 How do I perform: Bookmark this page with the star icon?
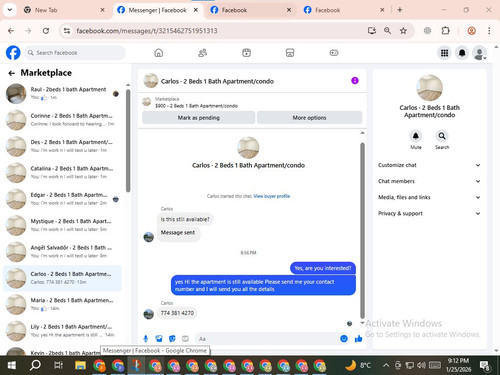(x=403, y=31)
